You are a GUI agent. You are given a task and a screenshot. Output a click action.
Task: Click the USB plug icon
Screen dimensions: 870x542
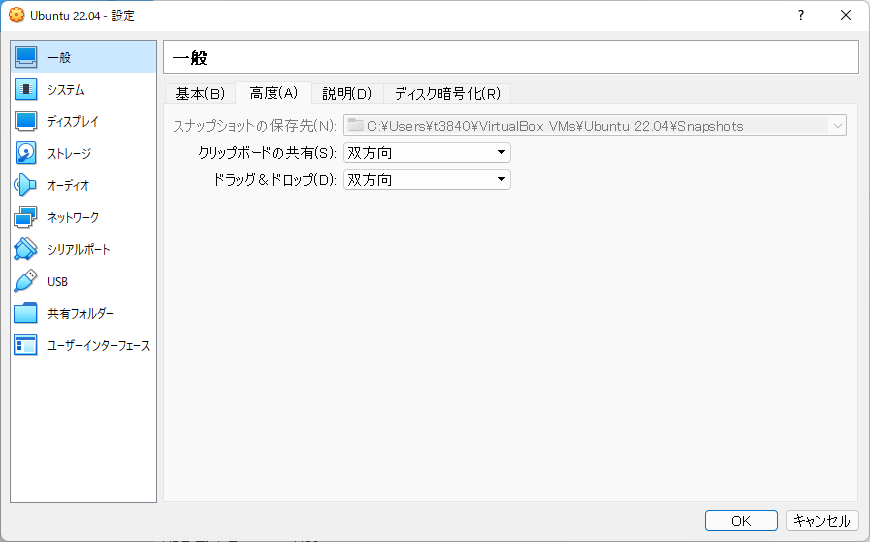(26, 281)
